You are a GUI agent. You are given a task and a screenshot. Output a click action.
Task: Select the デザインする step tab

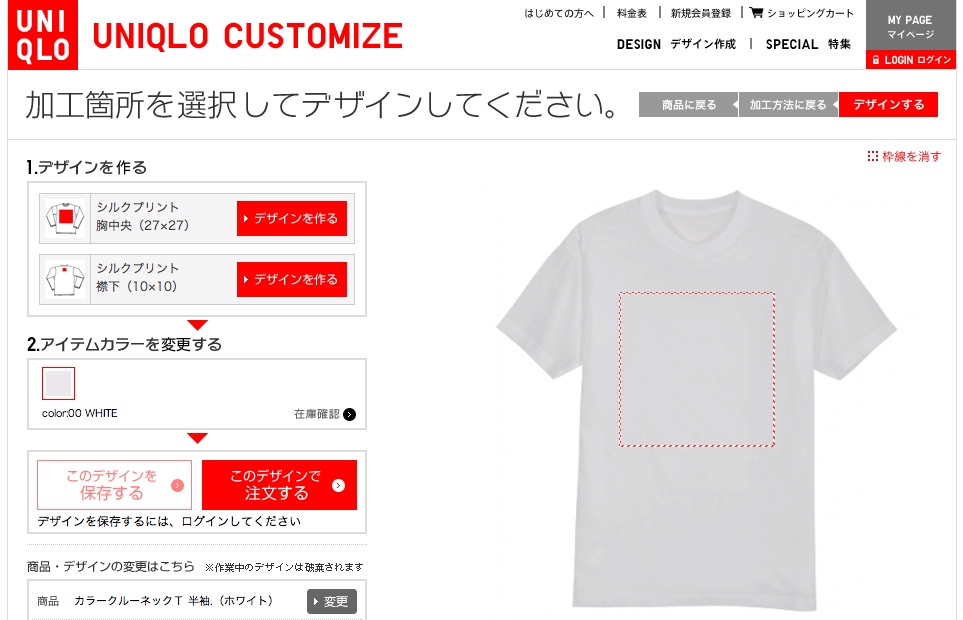(x=888, y=104)
